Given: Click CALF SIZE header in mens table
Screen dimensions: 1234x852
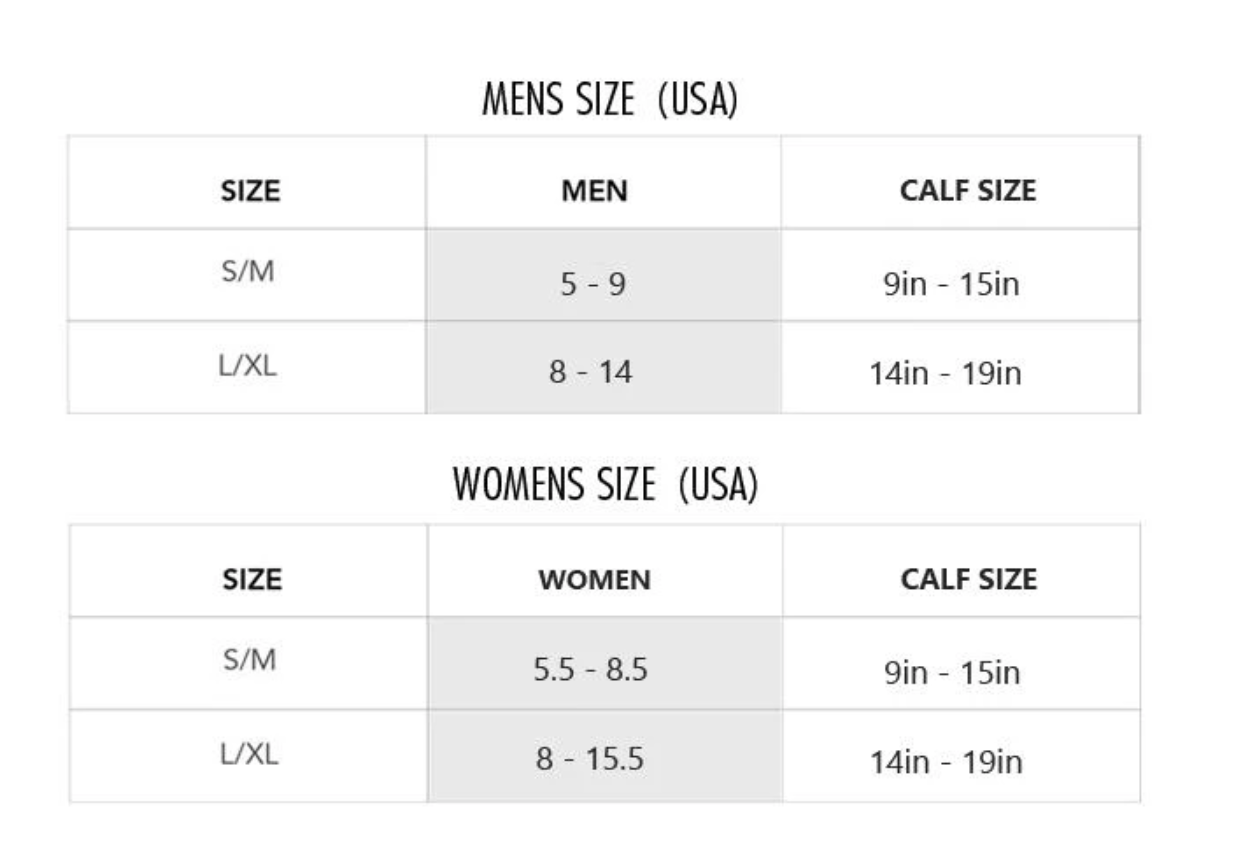Looking at the screenshot, I should (968, 190).
